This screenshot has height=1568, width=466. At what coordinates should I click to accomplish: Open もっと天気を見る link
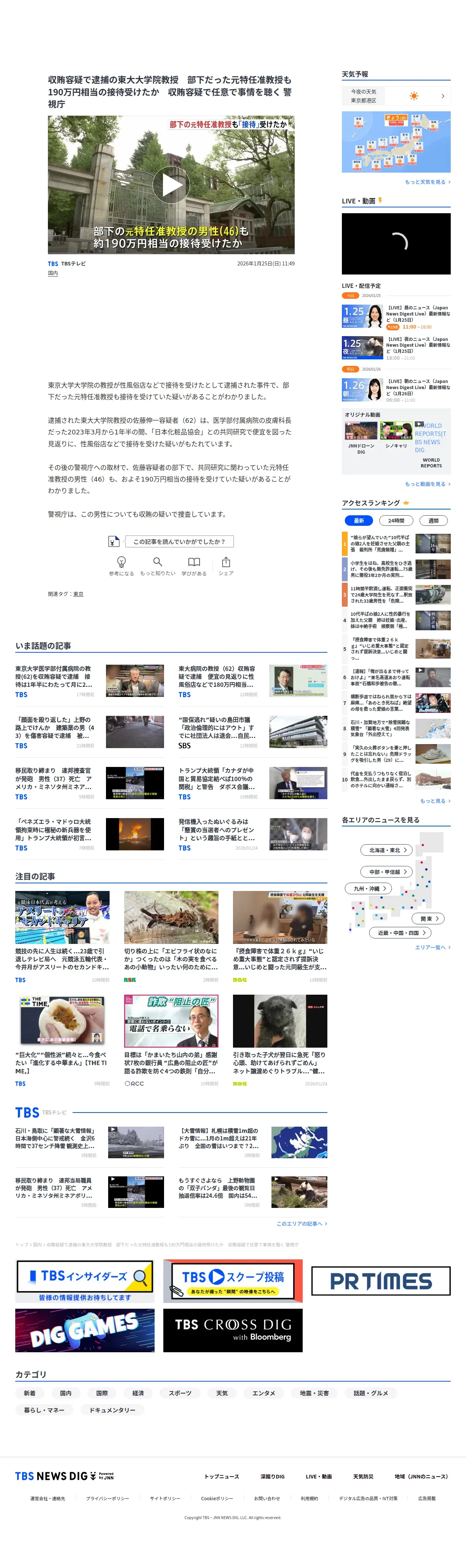click(428, 182)
